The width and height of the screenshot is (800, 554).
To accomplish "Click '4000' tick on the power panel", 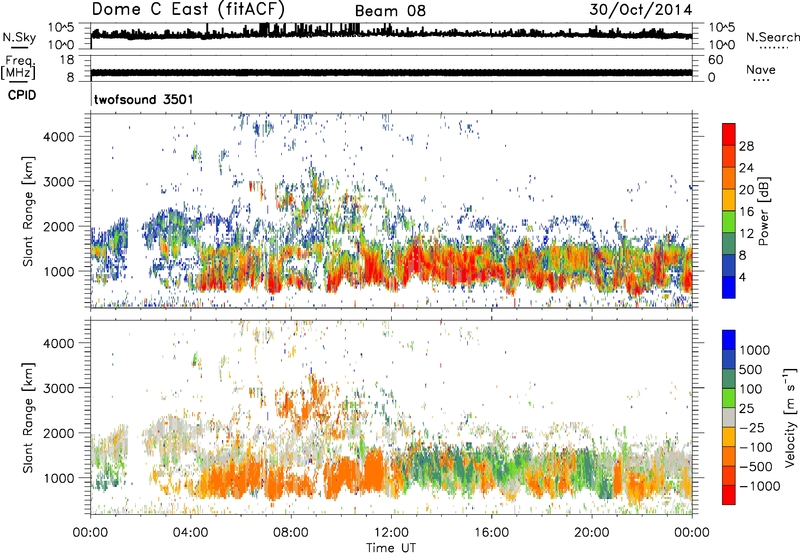I will (x=59, y=137).
